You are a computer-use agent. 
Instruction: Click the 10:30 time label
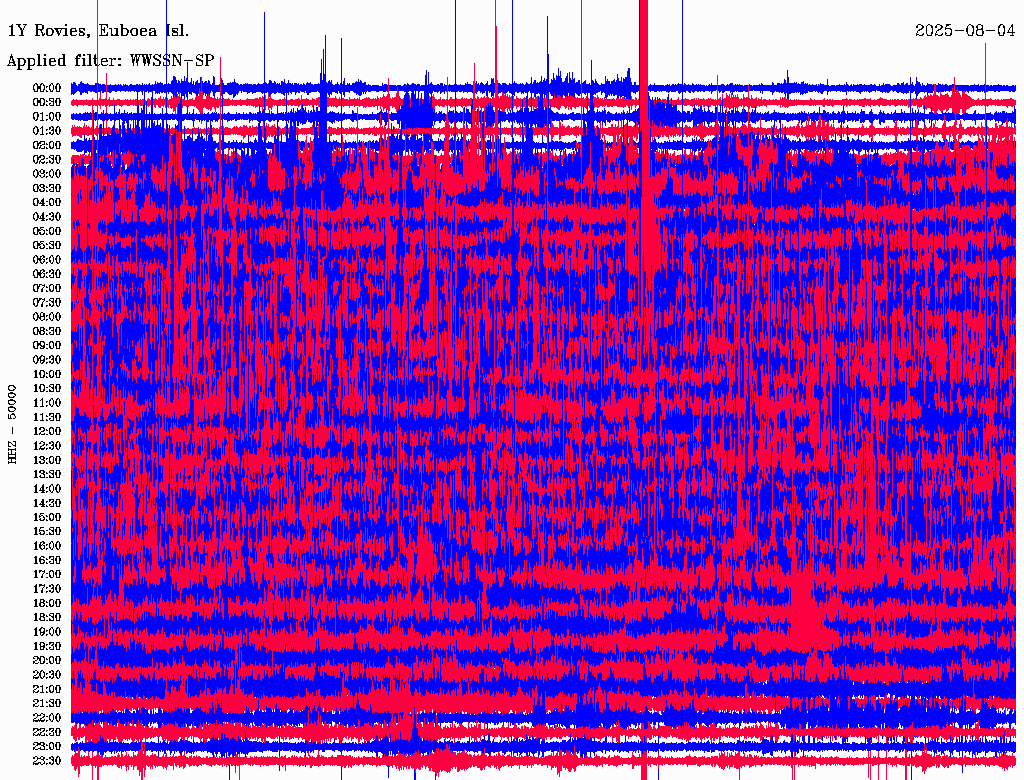pyautogui.click(x=47, y=388)
